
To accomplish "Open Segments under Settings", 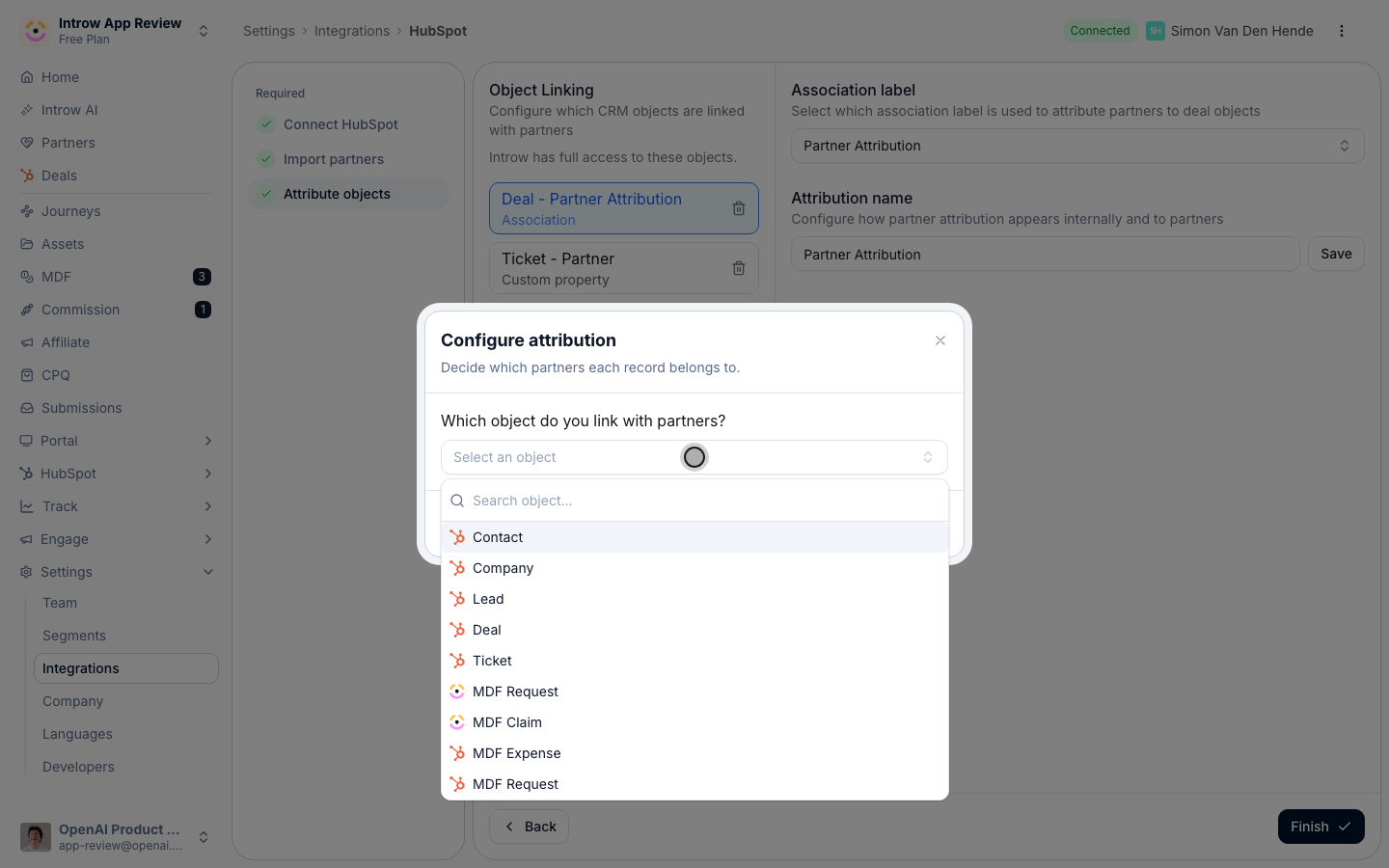I will pos(126,636).
